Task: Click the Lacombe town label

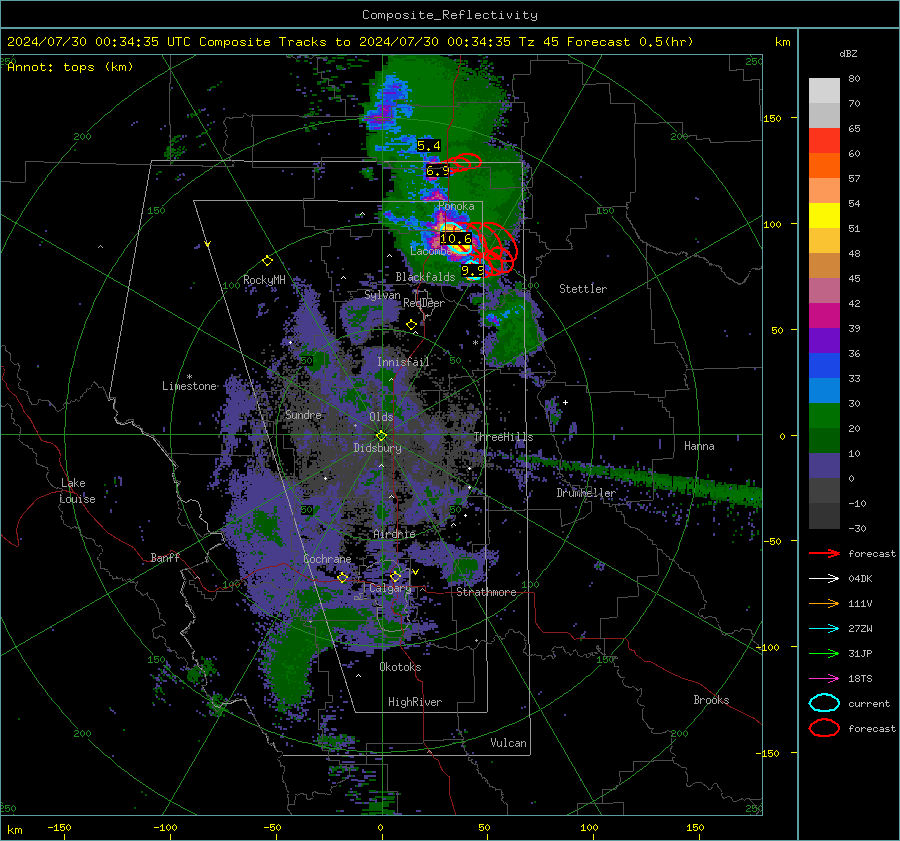Action: [431, 251]
